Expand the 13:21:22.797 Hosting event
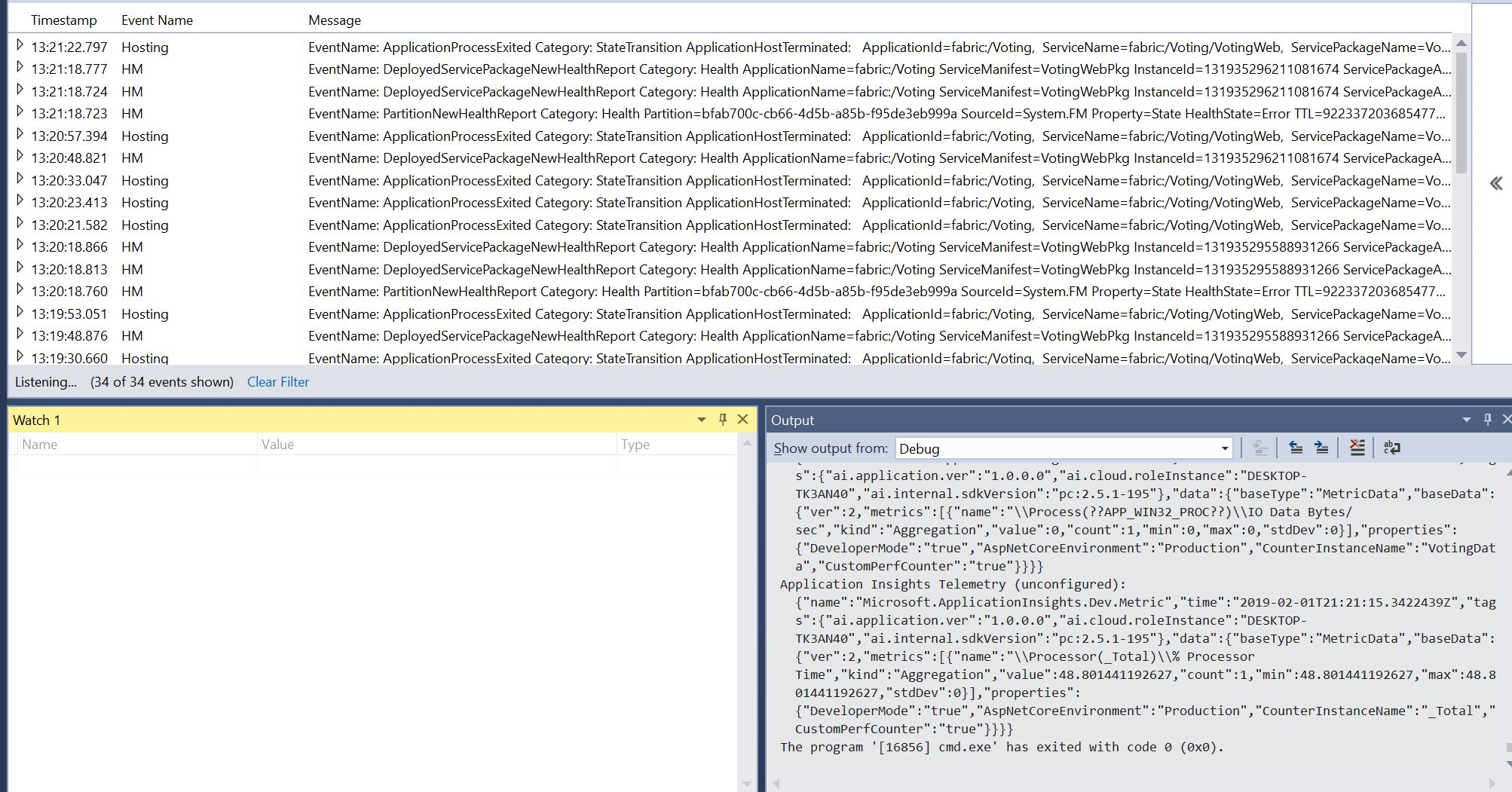The image size is (1512, 792). coord(20,46)
